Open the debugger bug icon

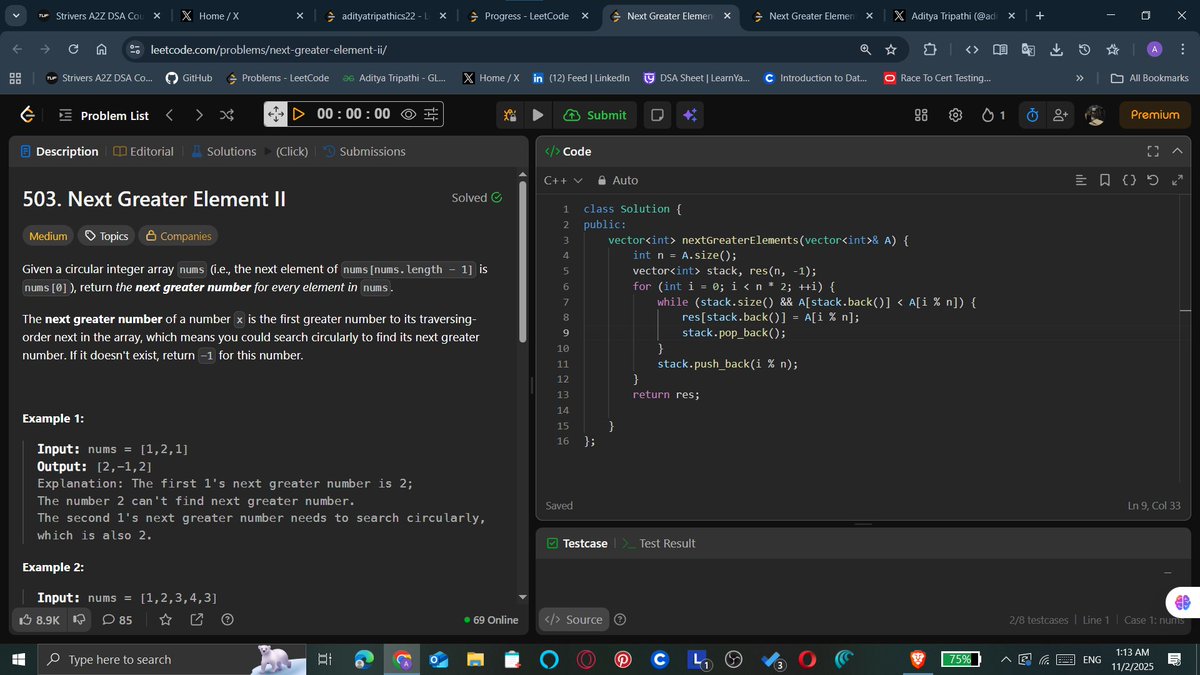(510, 115)
